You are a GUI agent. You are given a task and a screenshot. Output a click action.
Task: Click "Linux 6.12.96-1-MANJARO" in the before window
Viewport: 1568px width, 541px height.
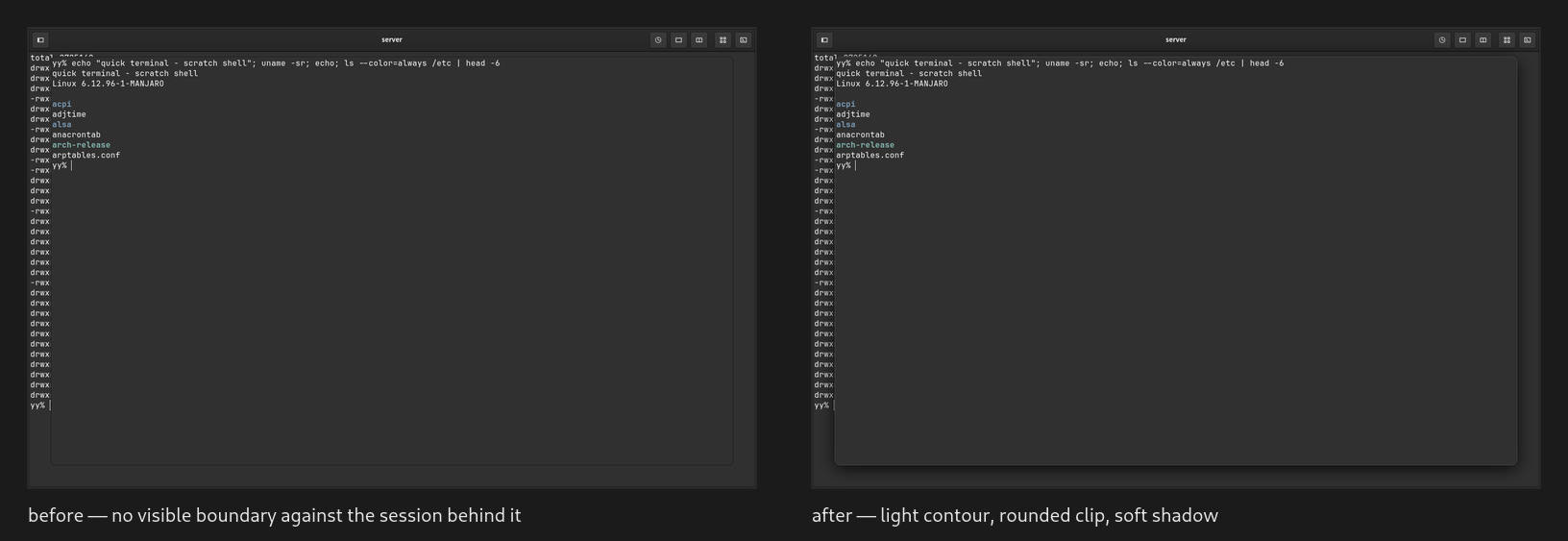point(108,84)
